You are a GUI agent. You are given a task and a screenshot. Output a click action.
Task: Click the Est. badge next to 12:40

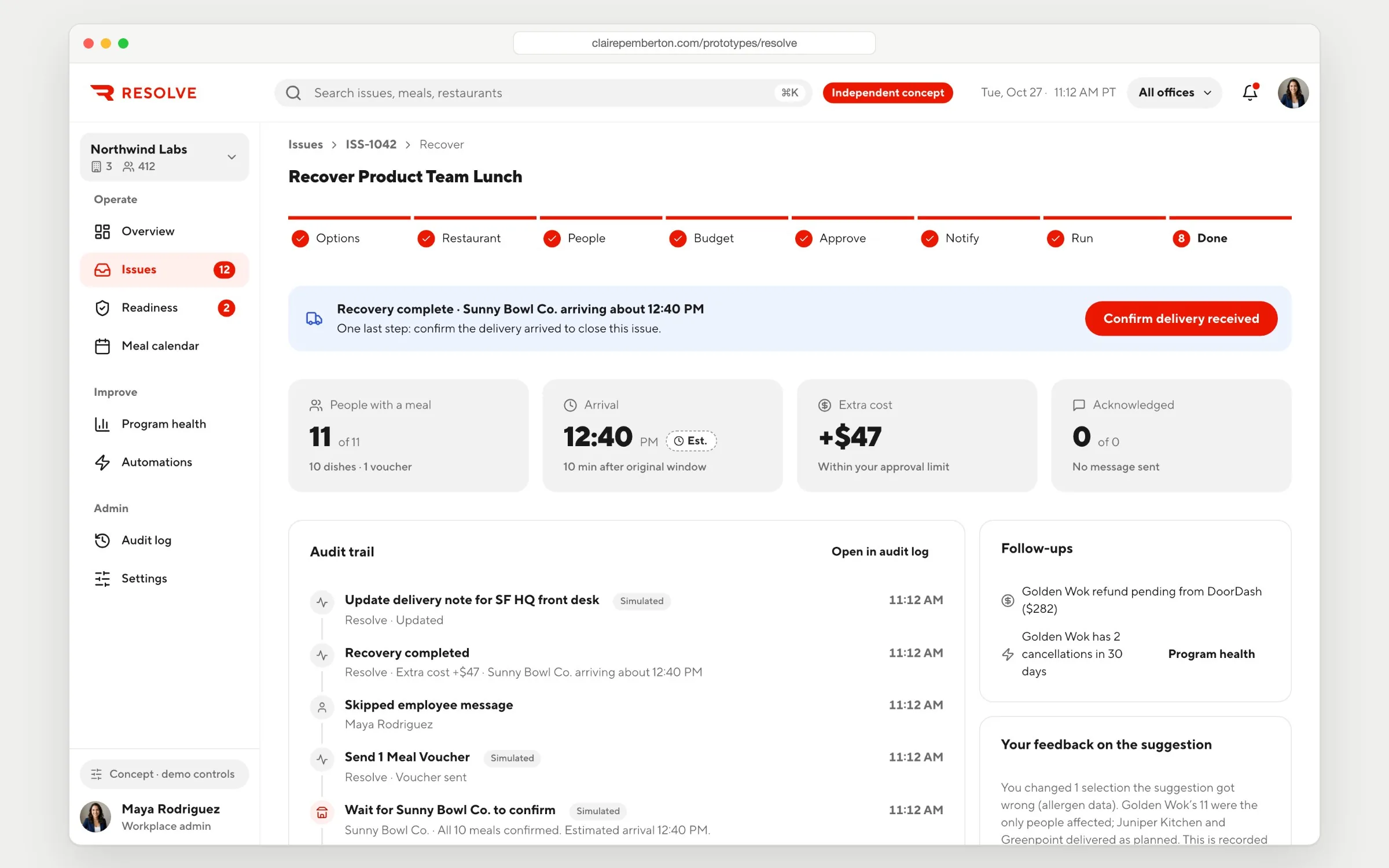coord(691,441)
